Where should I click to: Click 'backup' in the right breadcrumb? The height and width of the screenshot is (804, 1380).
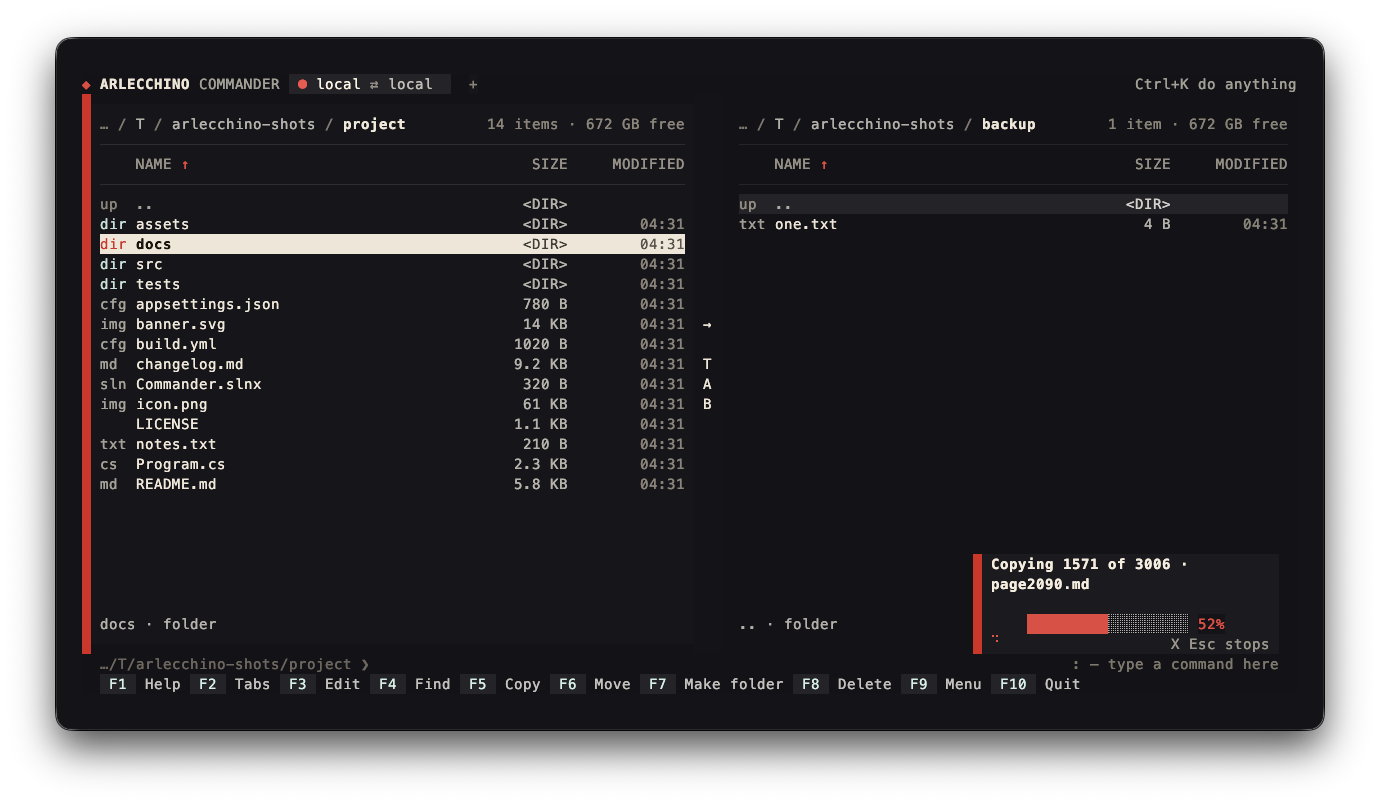point(1008,124)
